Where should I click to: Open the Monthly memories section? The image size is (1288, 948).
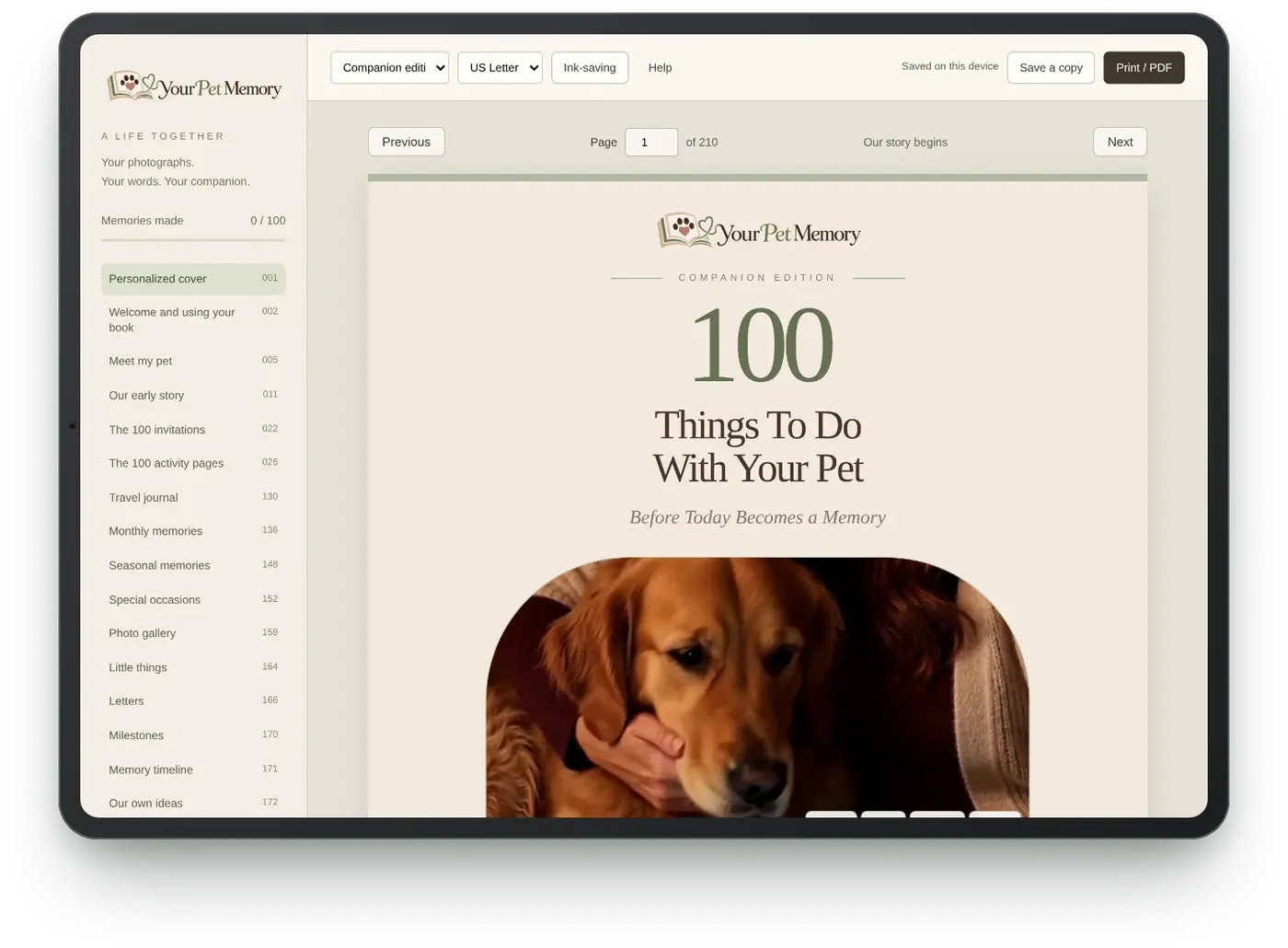click(193, 531)
